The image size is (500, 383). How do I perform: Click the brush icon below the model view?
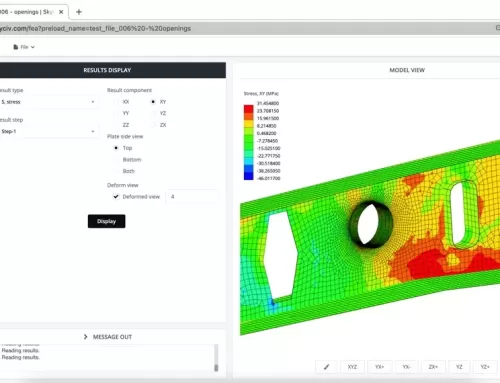click(x=326, y=367)
